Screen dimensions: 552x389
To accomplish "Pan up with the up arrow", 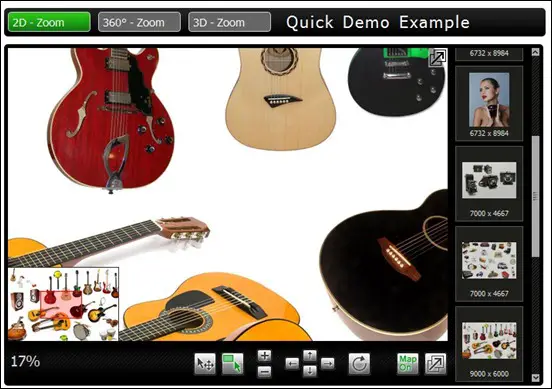I will [310, 356].
